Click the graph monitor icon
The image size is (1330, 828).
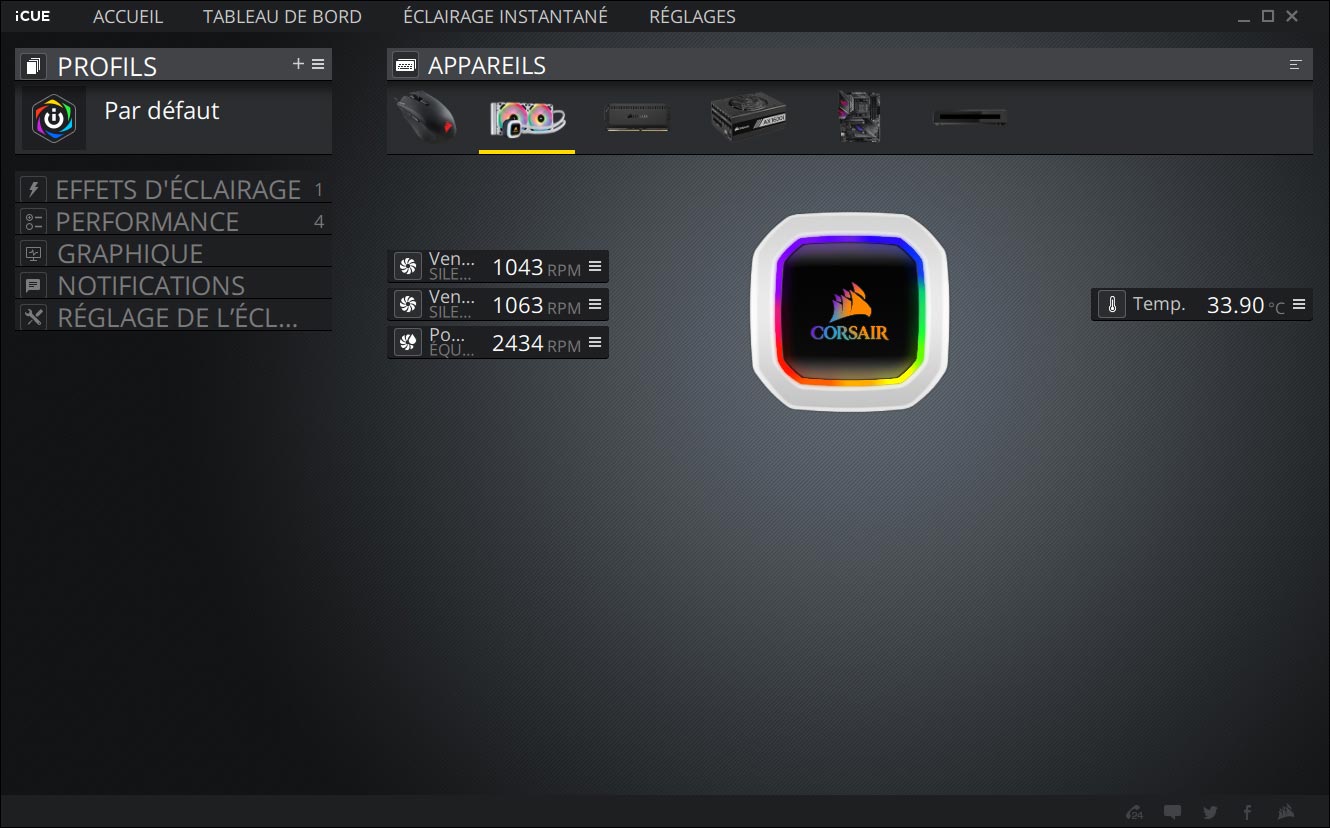[33, 253]
